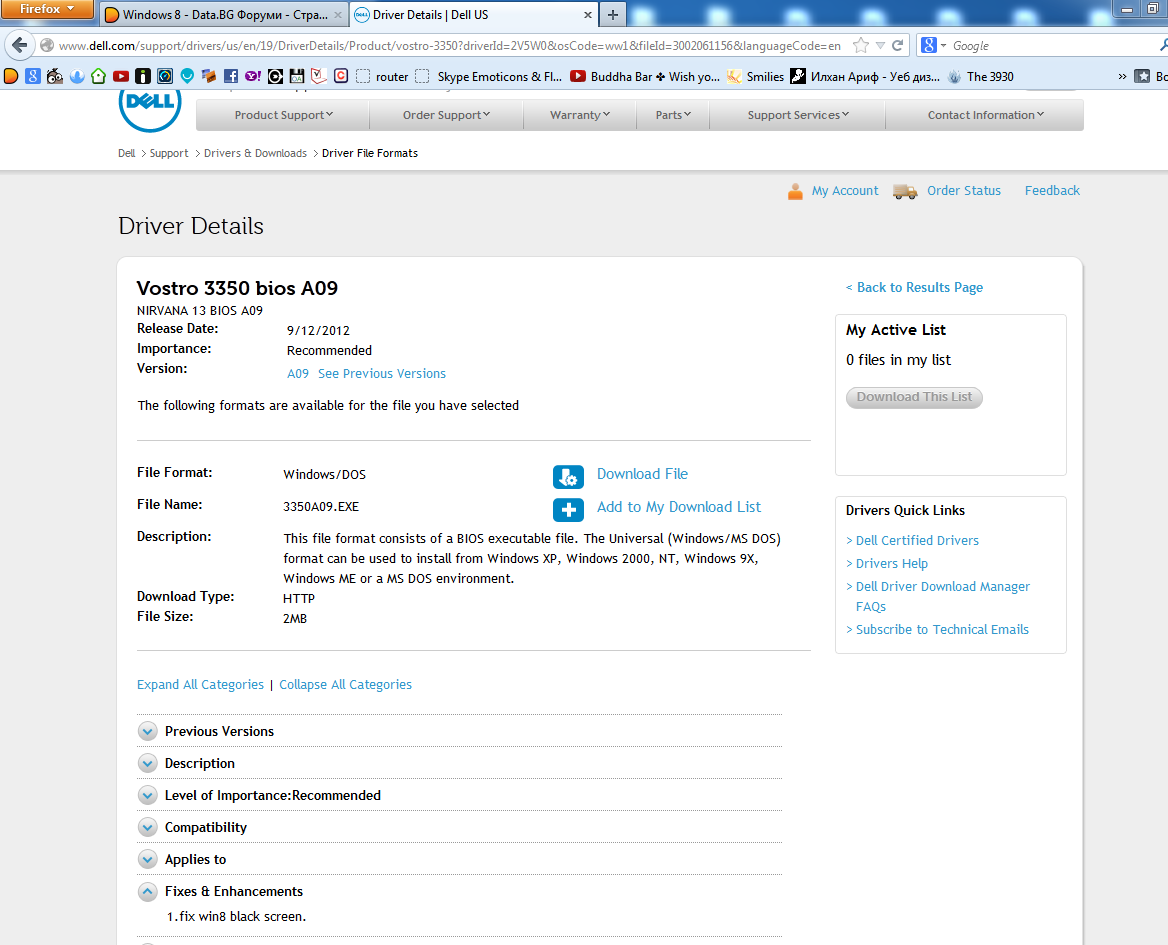Click the Download File link
Screen dimensions: 1168x945
pos(642,474)
